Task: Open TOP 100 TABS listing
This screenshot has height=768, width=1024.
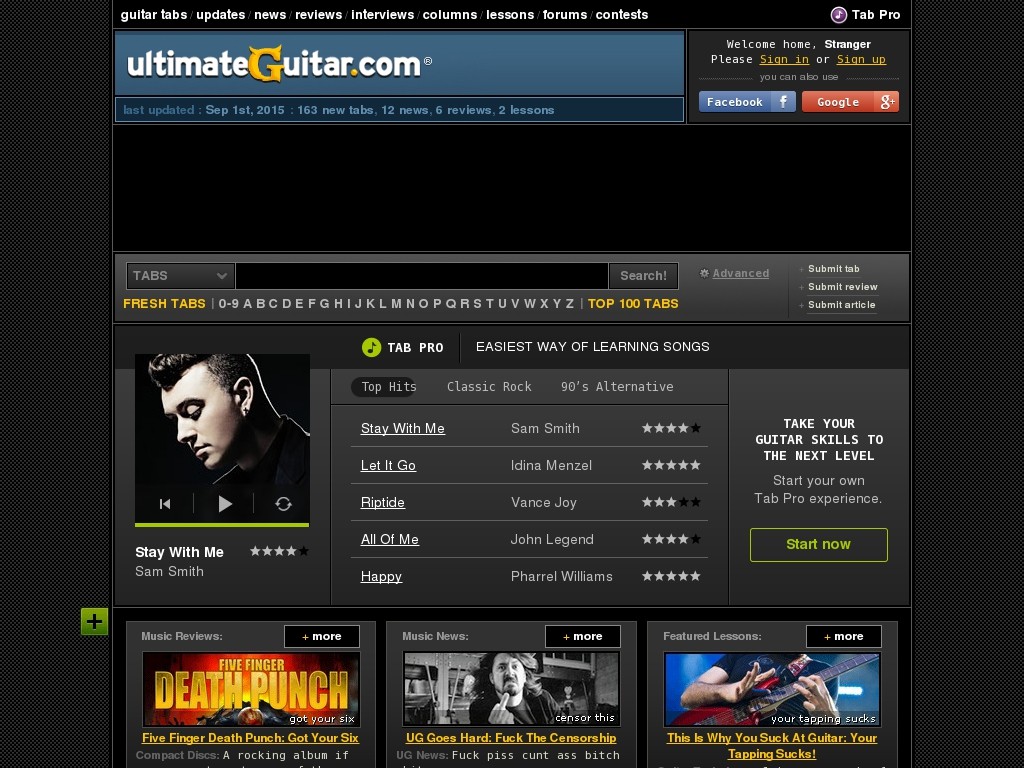Action: (x=633, y=304)
